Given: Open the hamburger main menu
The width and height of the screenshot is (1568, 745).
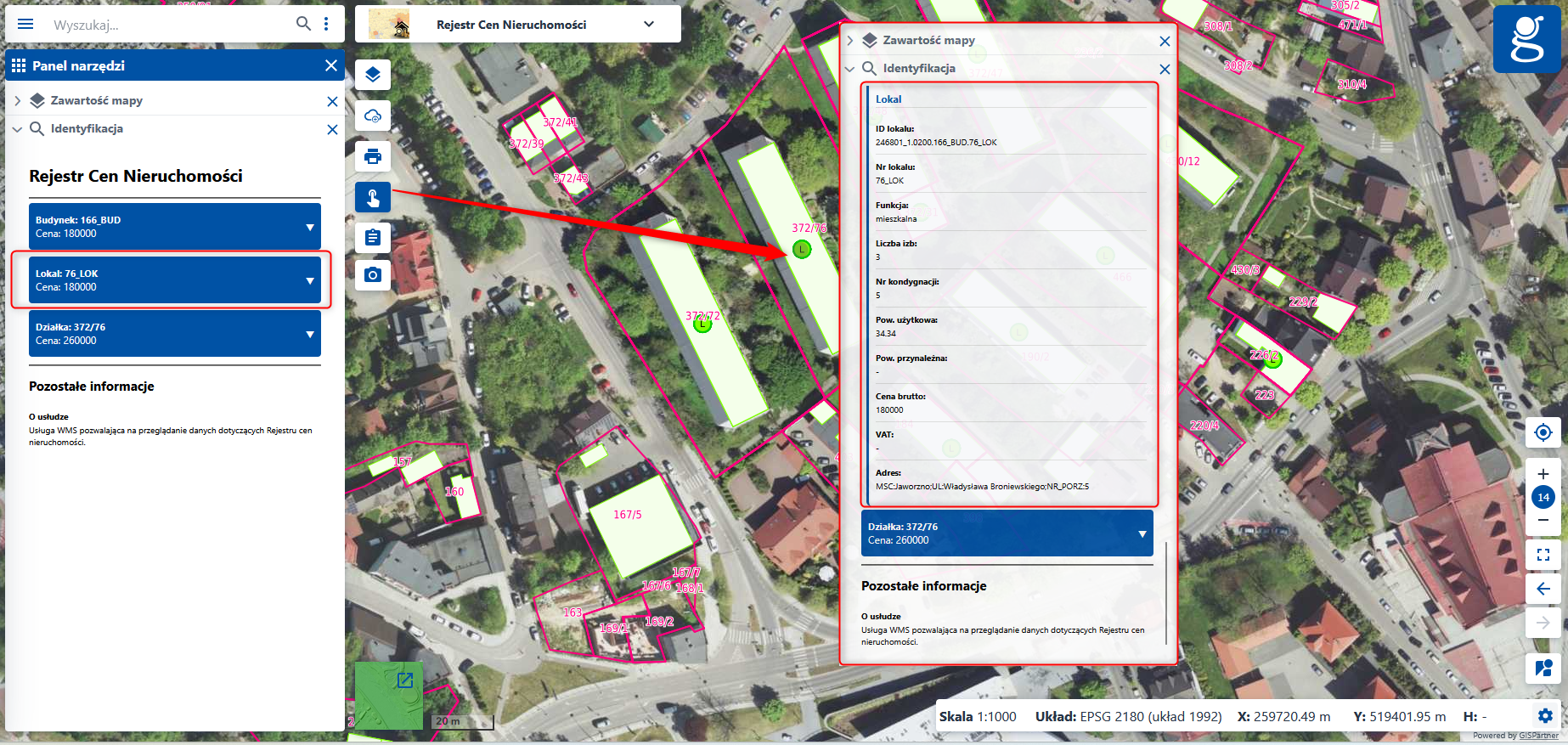Looking at the screenshot, I should pos(25,24).
